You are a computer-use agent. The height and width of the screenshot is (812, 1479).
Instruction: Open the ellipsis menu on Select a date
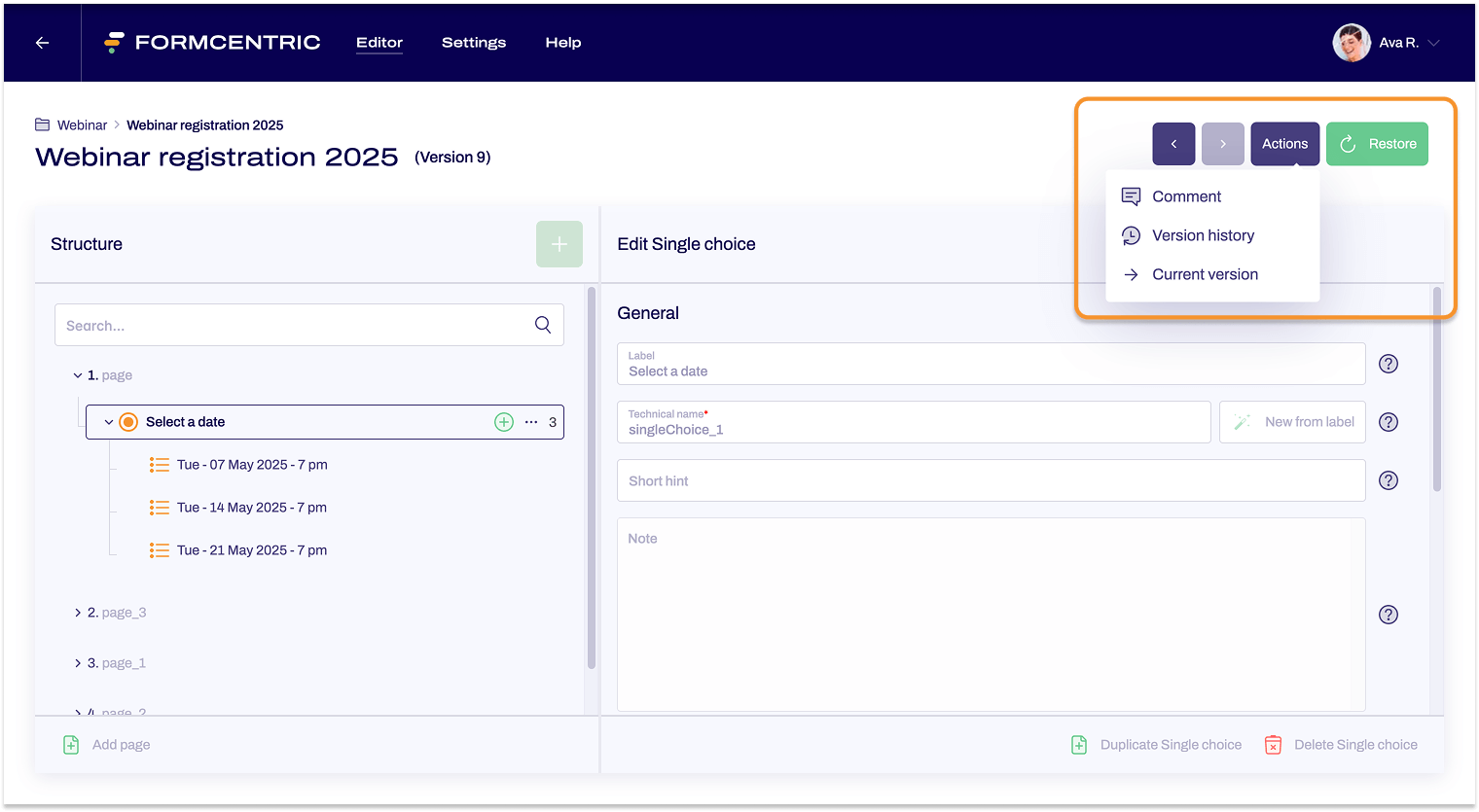click(x=531, y=421)
